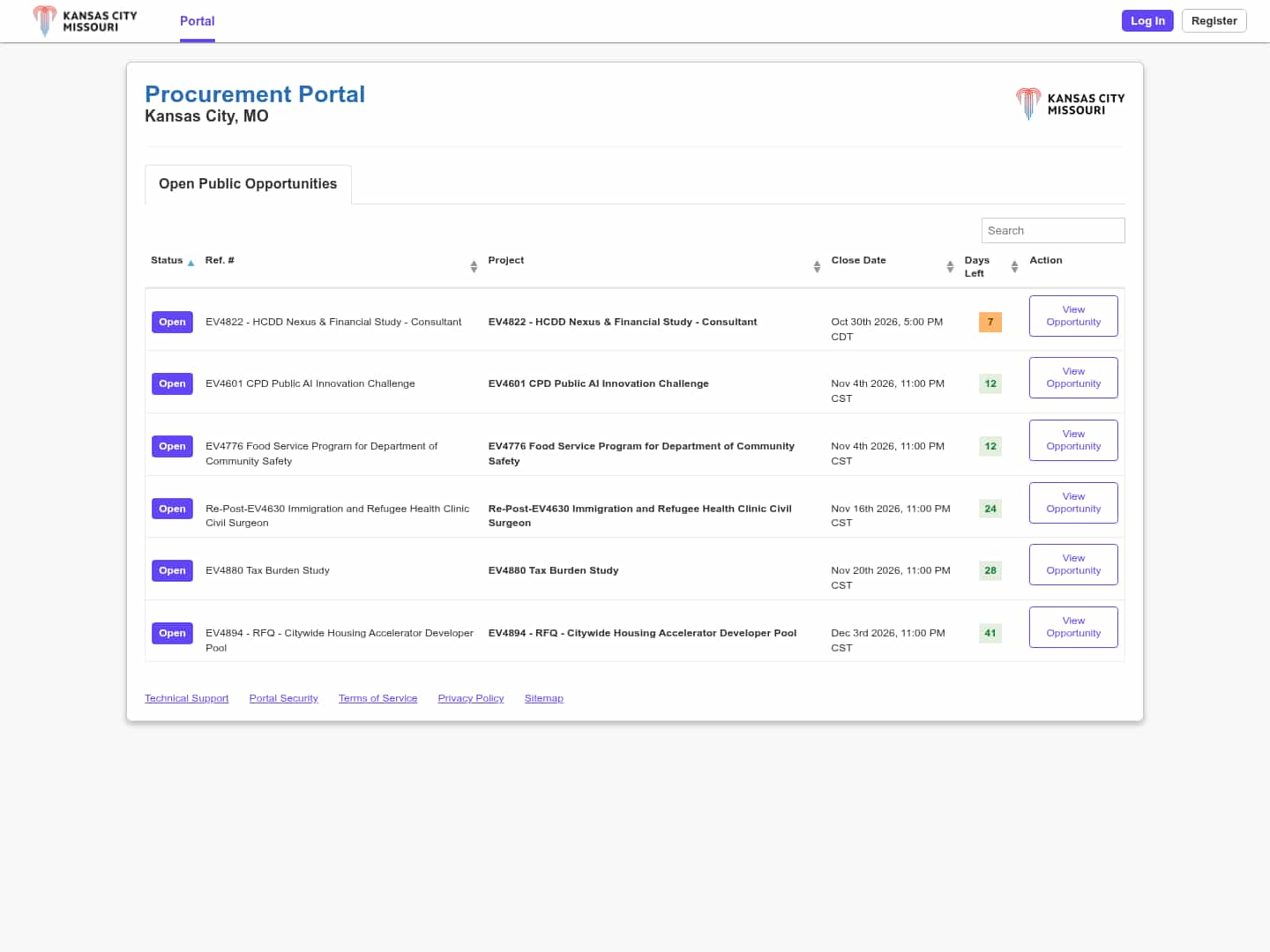Open the Privacy Policy link
The width and height of the screenshot is (1270, 952).
(471, 698)
